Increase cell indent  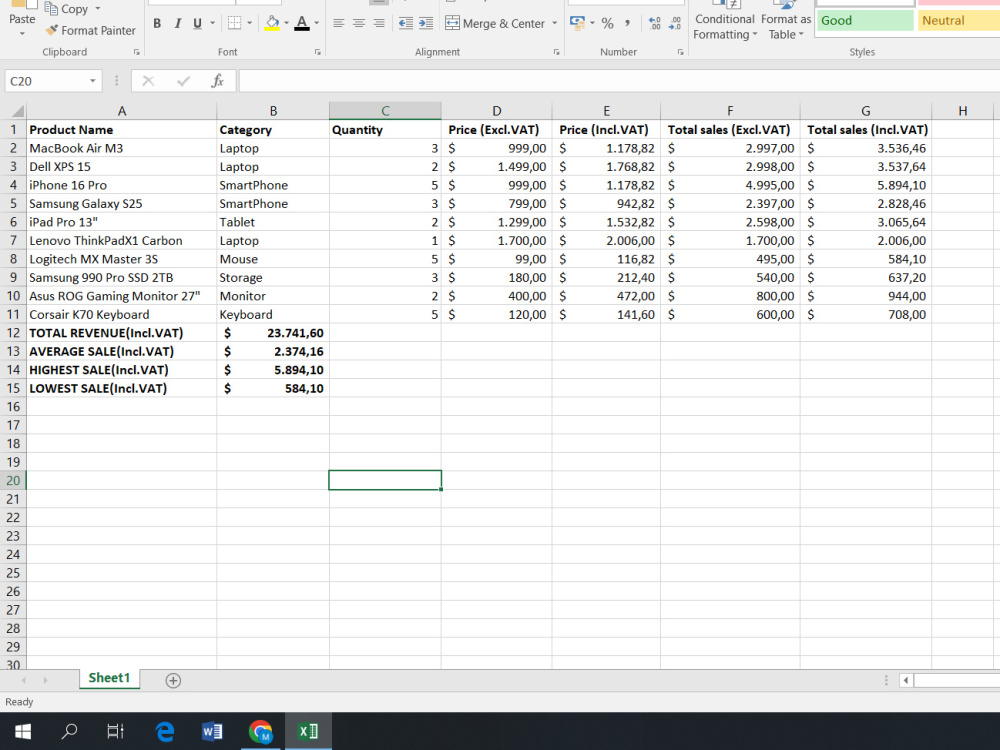coord(426,24)
